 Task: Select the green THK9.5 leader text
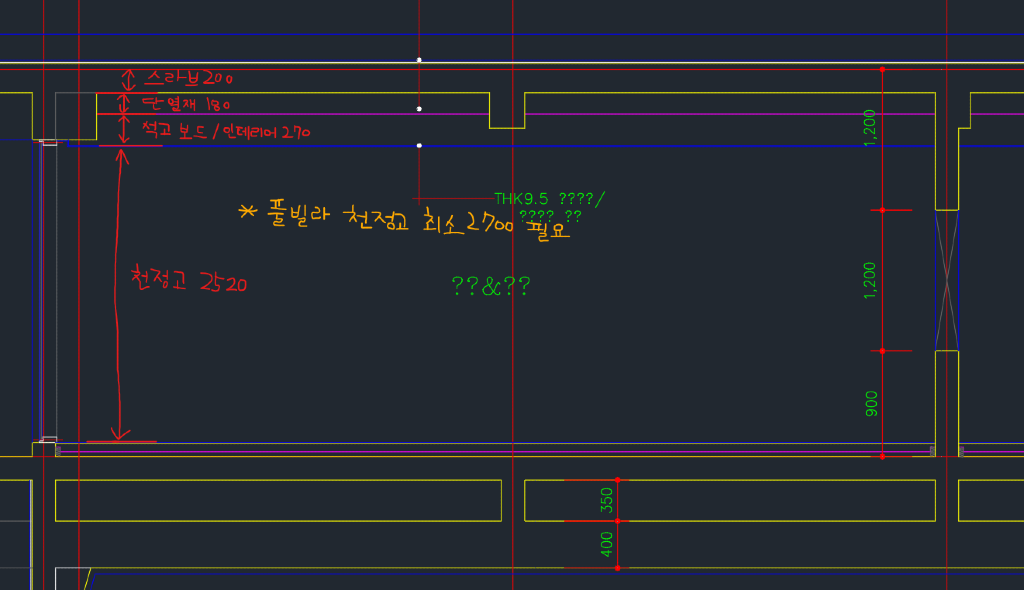pos(549,199)
